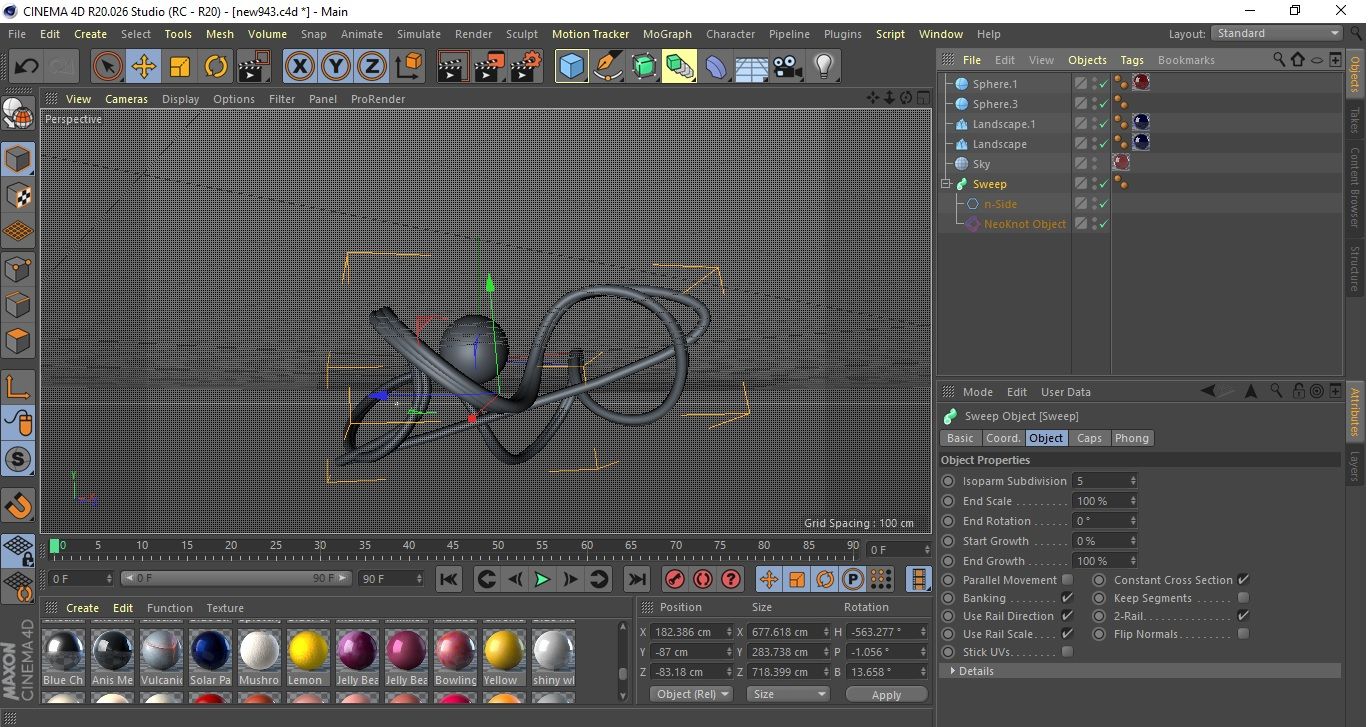The height and width of the screenshot is (727, 1369).
Task: Activate the Scale tool
Action: point(180,67)
